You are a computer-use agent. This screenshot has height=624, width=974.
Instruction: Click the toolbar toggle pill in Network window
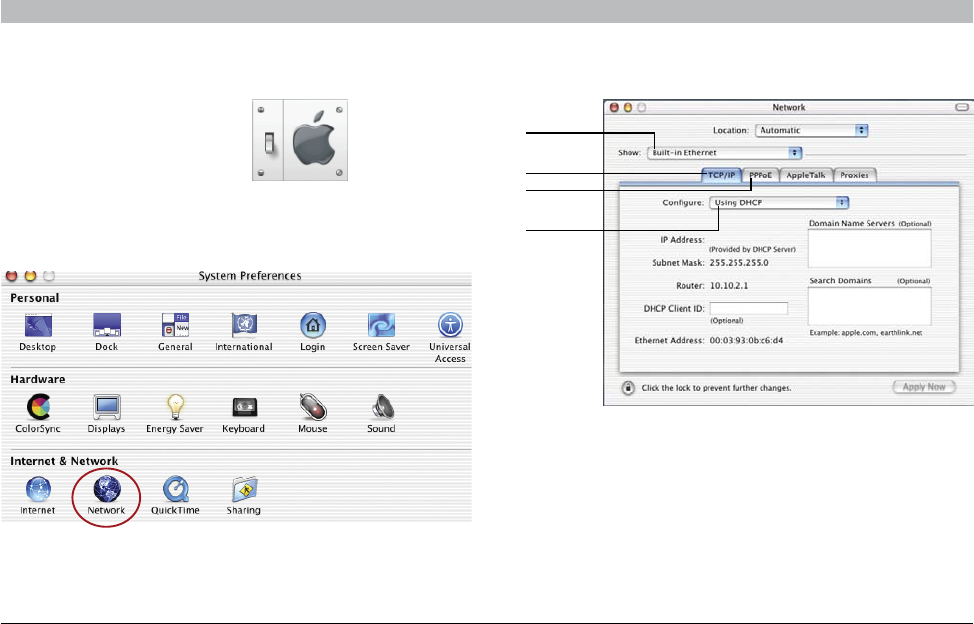[962, 107]
